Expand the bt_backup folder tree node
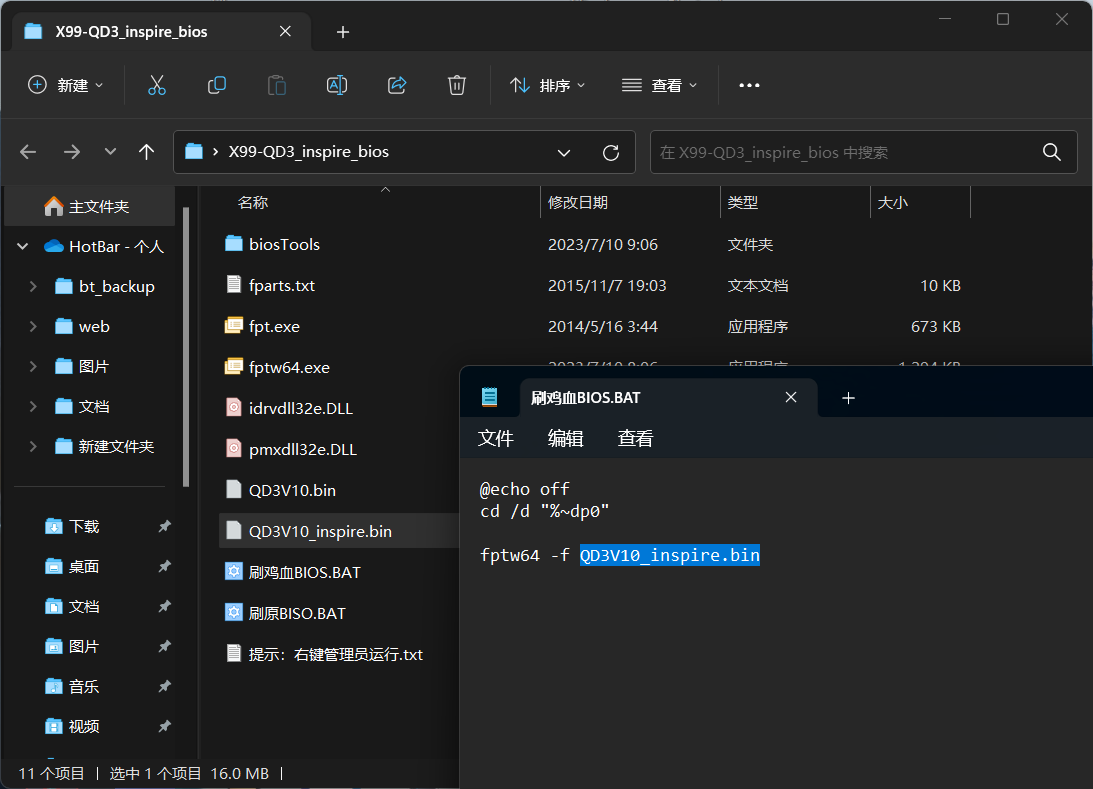 [34, 287]
